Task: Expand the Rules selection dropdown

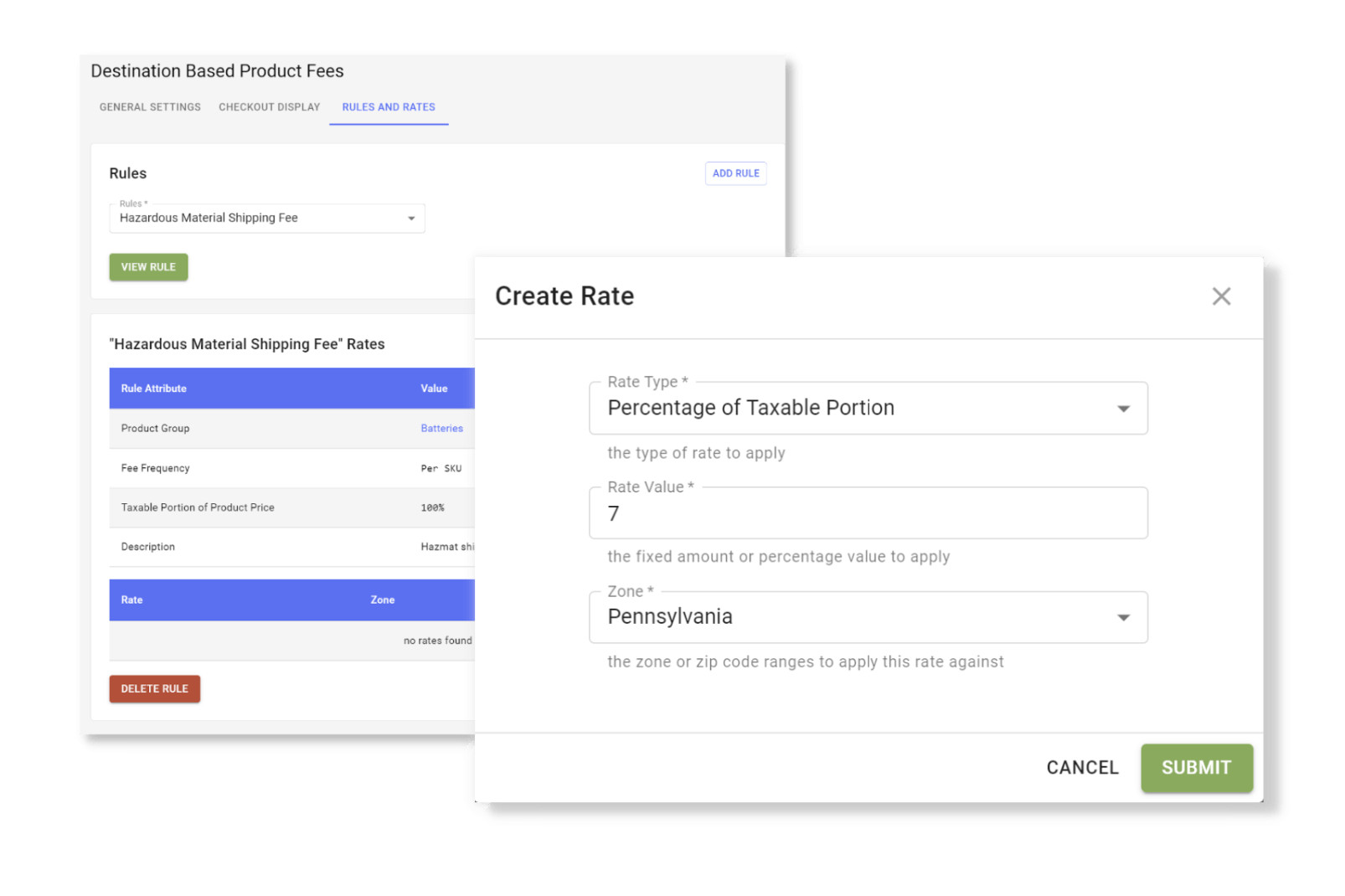Action: coord(410,218)
